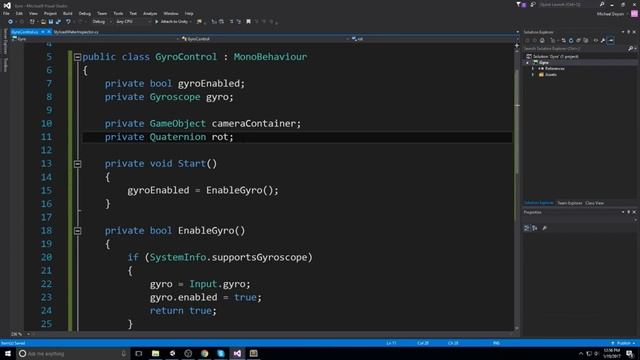Image resolution: width=640 pixels, height=360 pixels.
Task: Click the Attach to Unity button
Action: [x=171, y=22]
